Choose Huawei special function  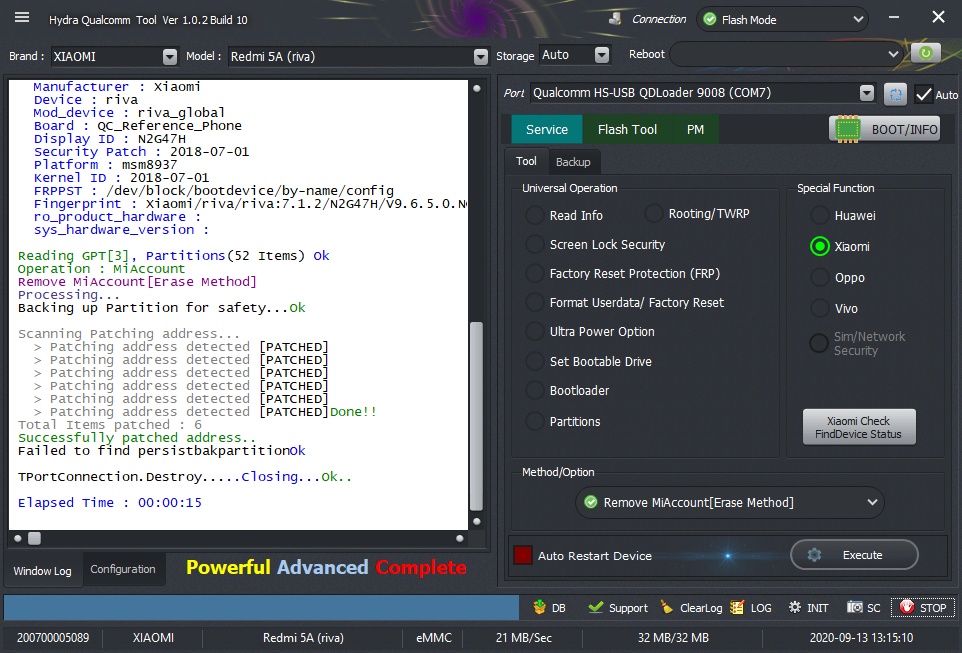(x=843, y=215)
